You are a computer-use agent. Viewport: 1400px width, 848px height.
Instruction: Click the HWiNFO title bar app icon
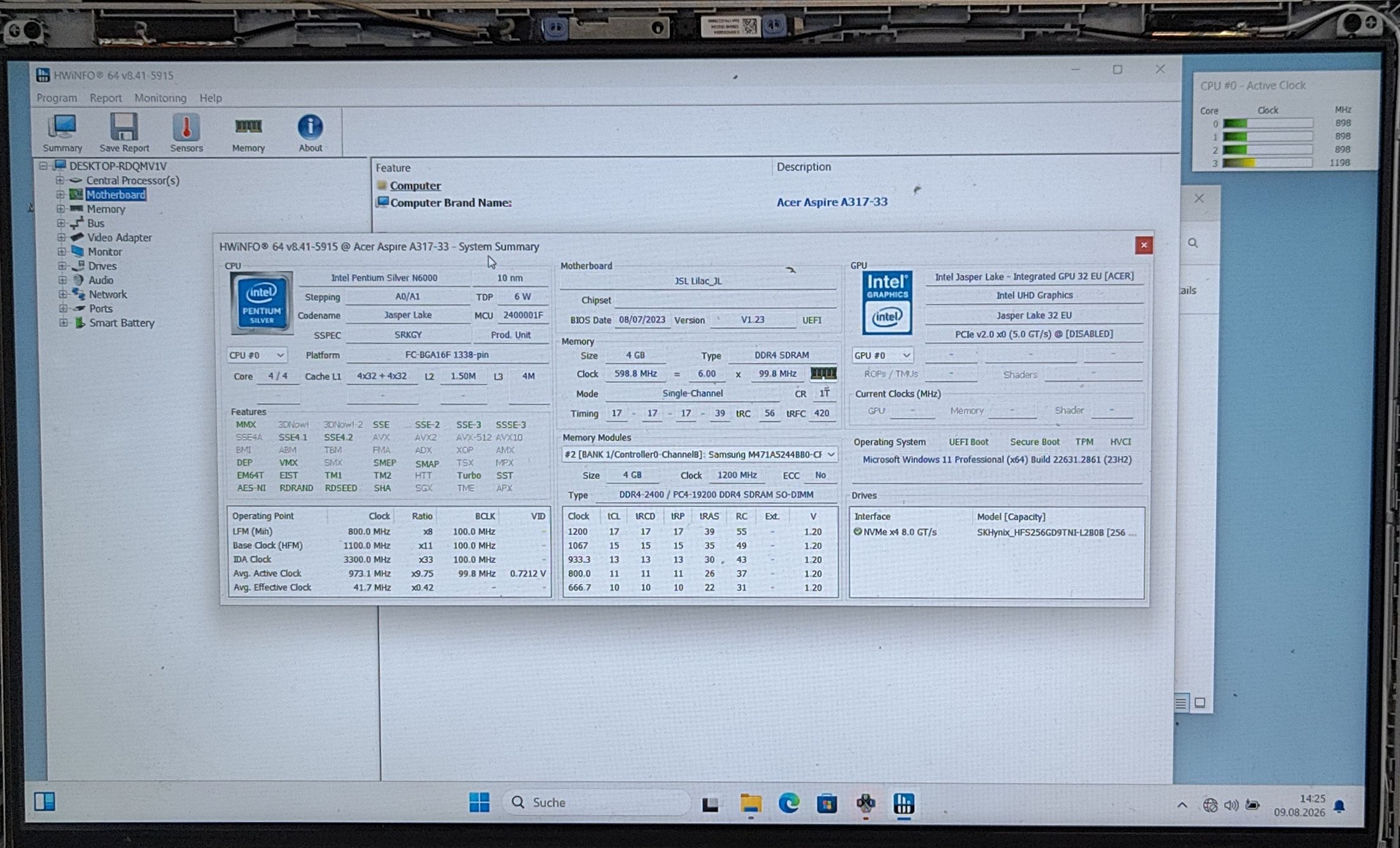pyautogui.click(x=43, y=75)
